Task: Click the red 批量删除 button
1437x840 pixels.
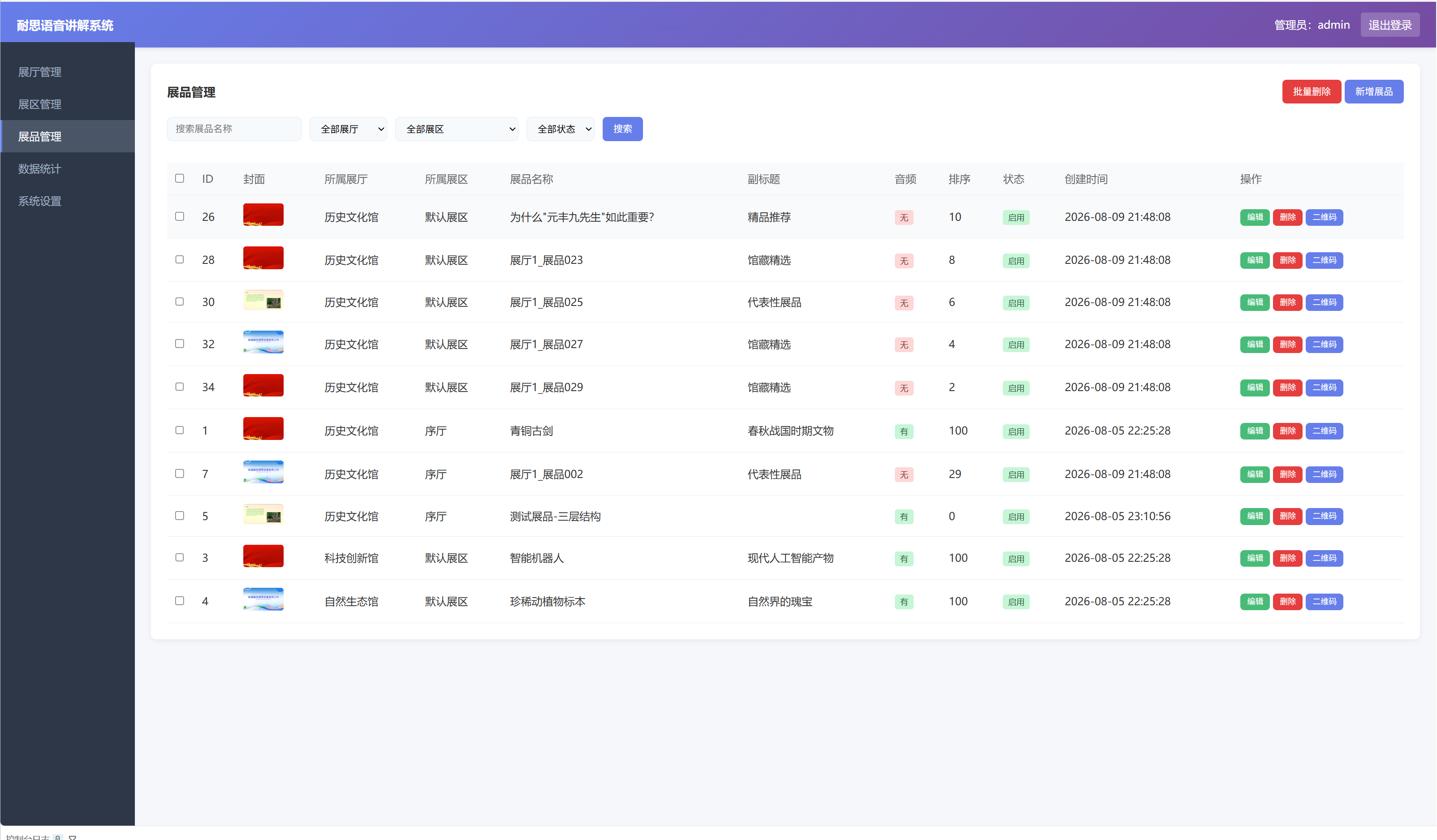Action: pyautogui.click(x=1312, y=92)
